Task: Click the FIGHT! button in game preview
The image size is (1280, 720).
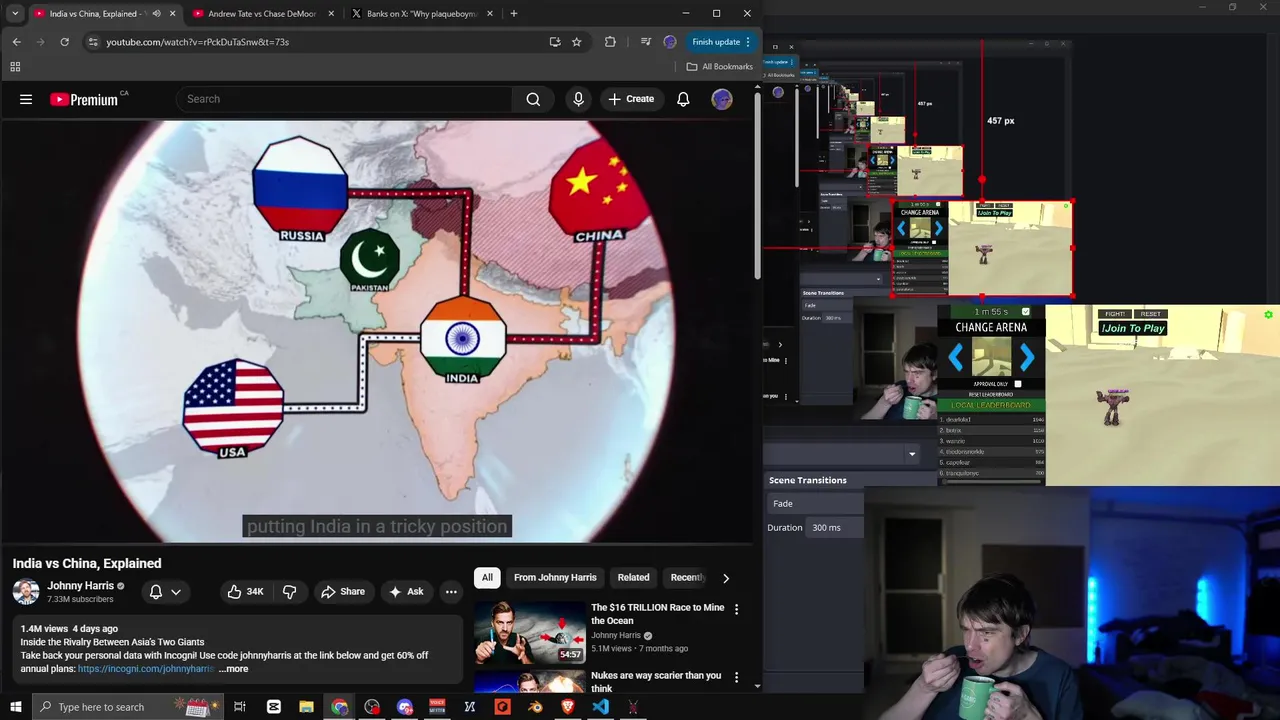Action: pyautogui.click(x=1114, y=314)
